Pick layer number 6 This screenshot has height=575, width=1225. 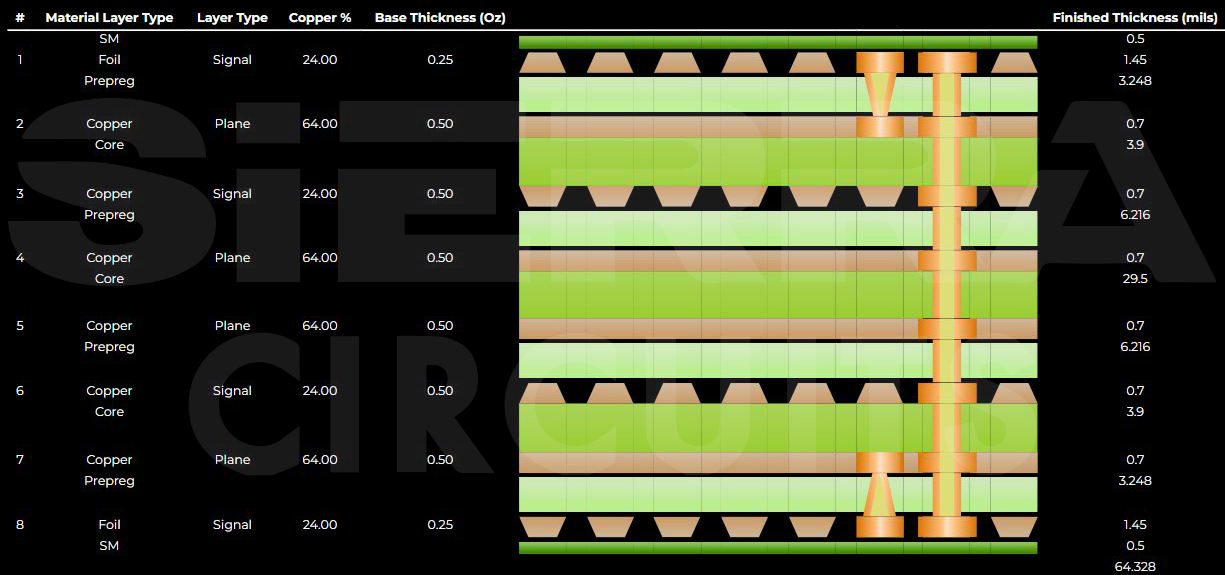pos(19,391)
